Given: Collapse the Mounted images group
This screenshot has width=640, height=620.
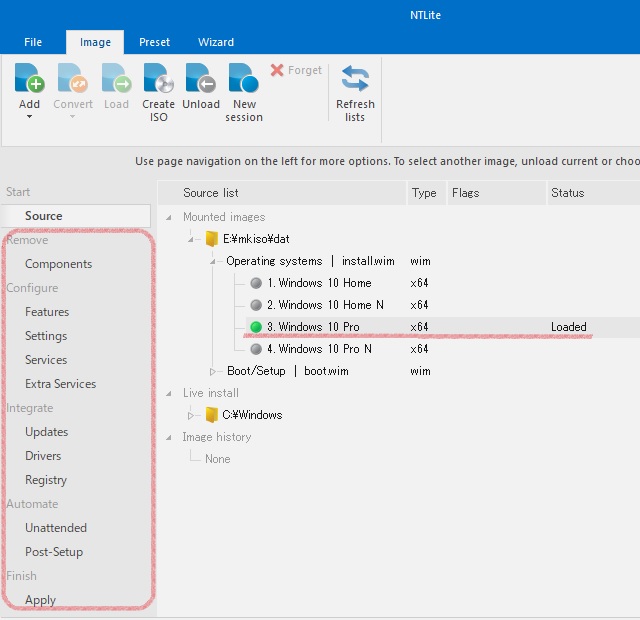Looking at the screenshot, I should pyautogui.click(x=169, y=218).
